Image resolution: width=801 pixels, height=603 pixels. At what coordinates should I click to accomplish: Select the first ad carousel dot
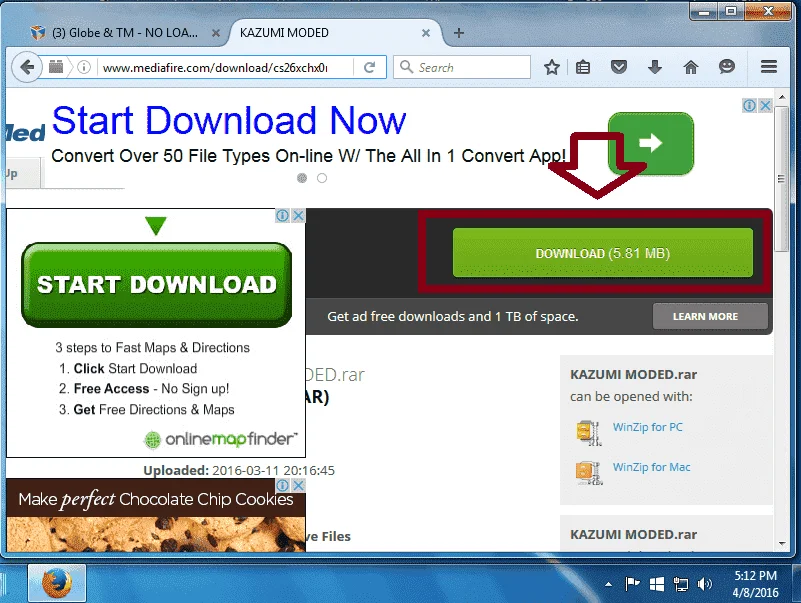coord(302,178)
